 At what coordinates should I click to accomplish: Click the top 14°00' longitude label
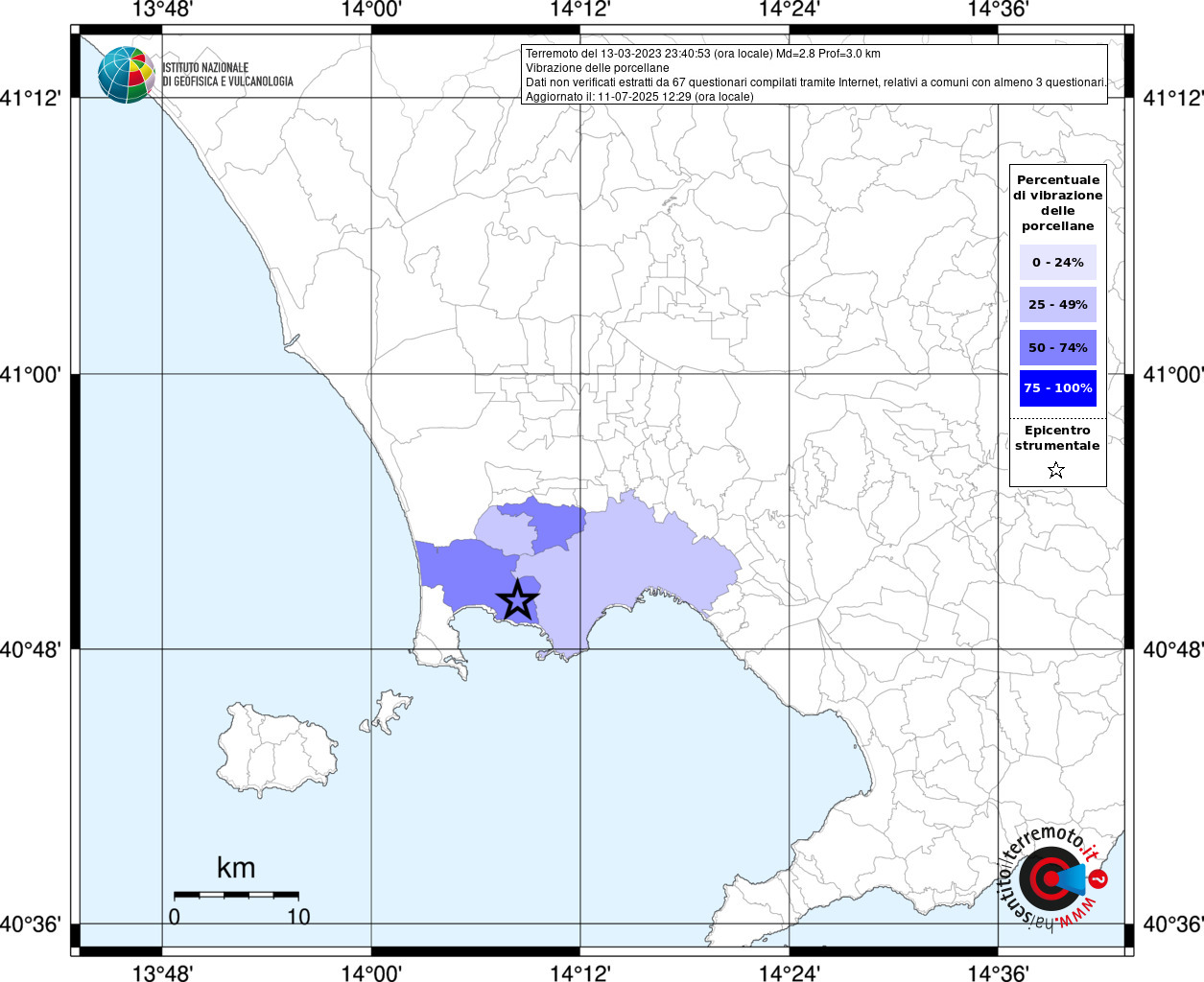[x=371, y=10]
